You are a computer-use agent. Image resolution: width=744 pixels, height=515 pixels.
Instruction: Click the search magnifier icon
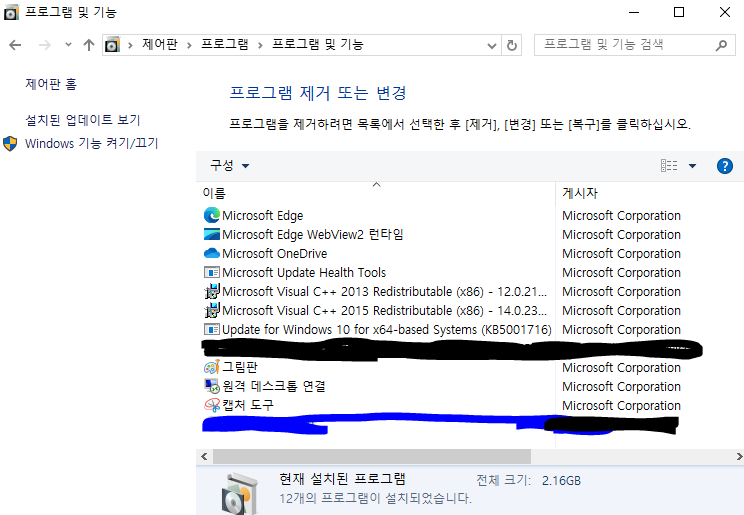click(721, 45)
